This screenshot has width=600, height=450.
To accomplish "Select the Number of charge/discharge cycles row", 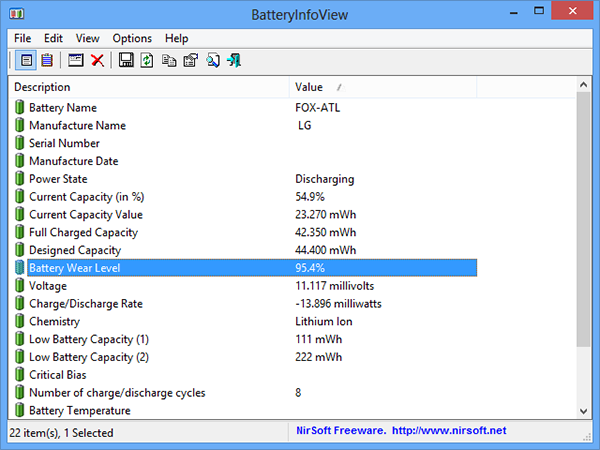I will tap(243, 392).
